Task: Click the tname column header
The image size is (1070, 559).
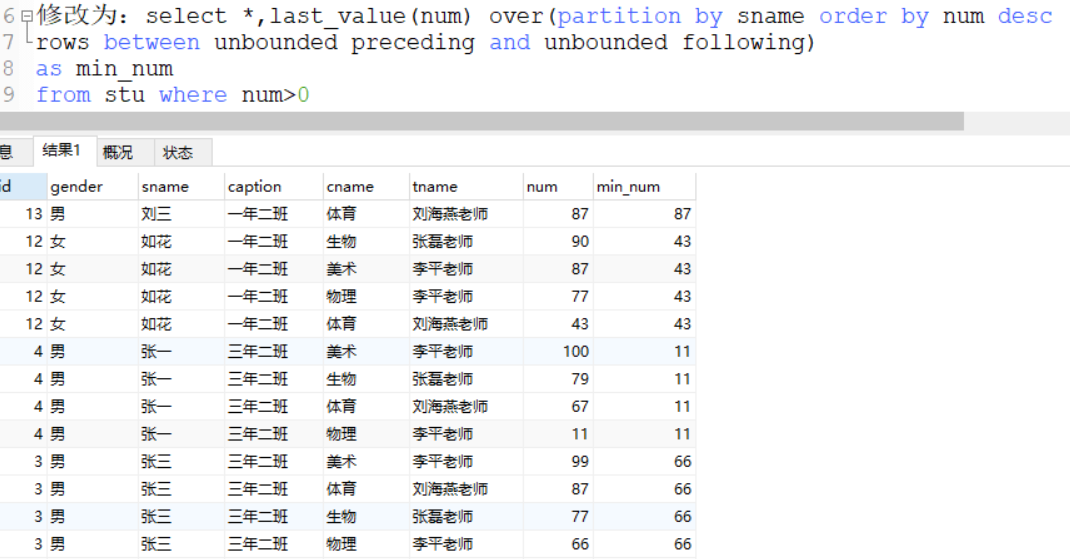Action: (465, 186)
